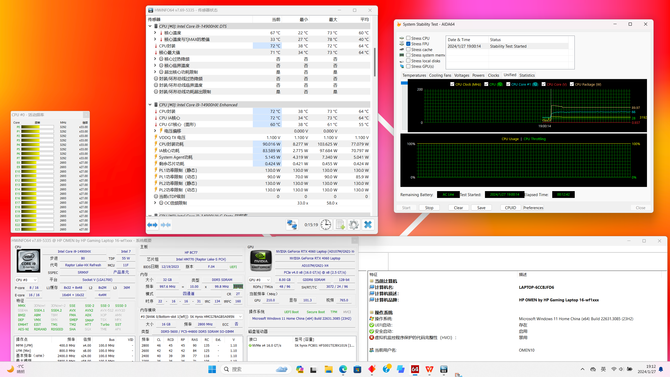670x377 pixels.
Task: Open Task View from the taskbar
Action: coord(313,369)
